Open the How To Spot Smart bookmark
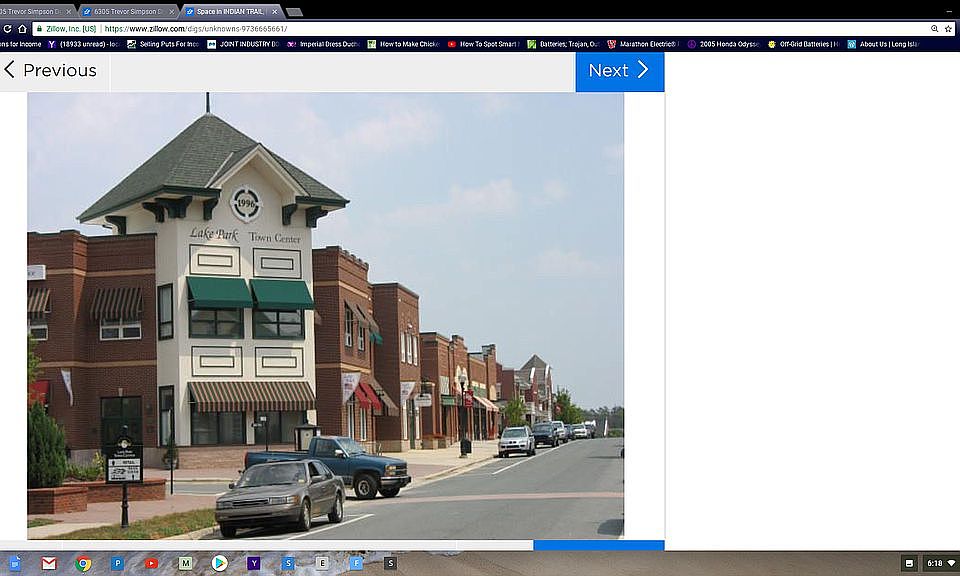This screenshot has width=960, height=576. [483, 44]
